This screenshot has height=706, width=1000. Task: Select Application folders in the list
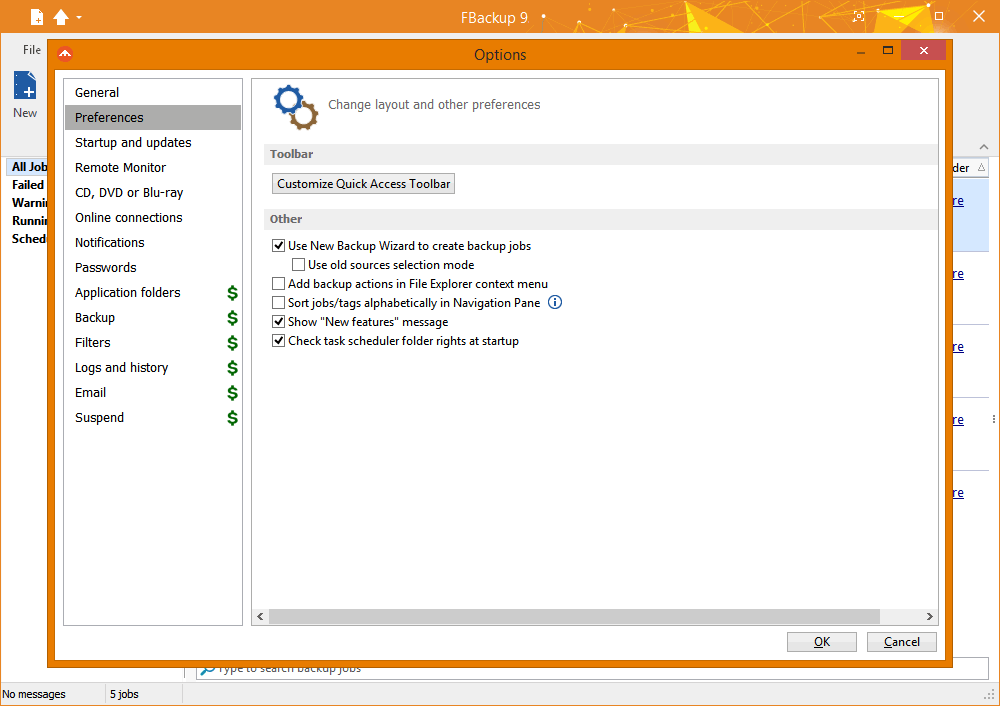click(x=153, y=293)
